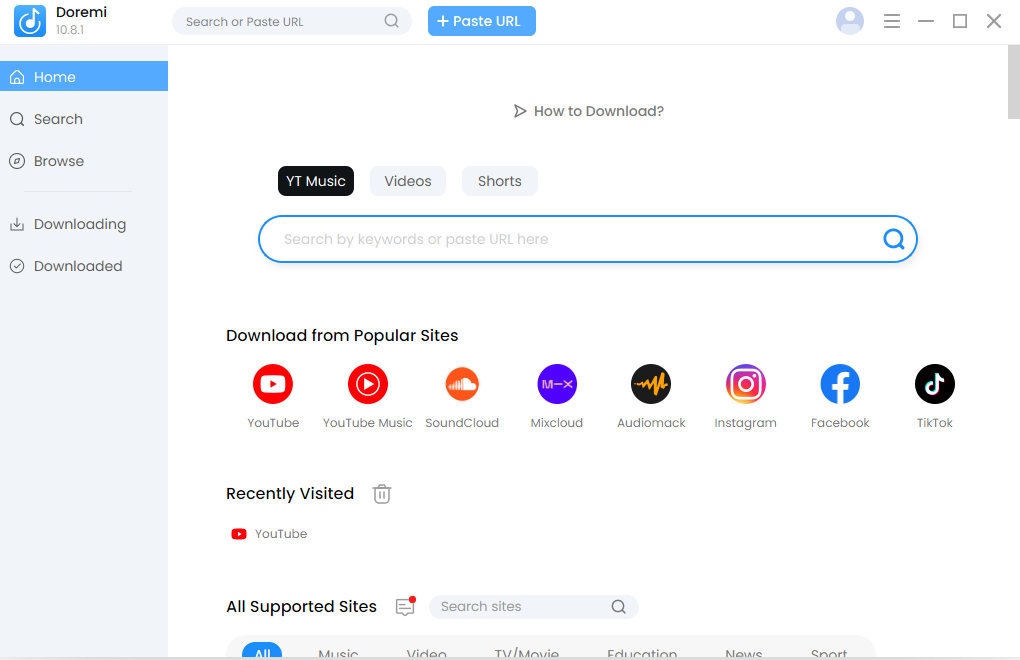This screenshot has height=660, width=1020.
Task: Minimize the Doremi window
Action: pyautogui.click(x=926, y=21)
